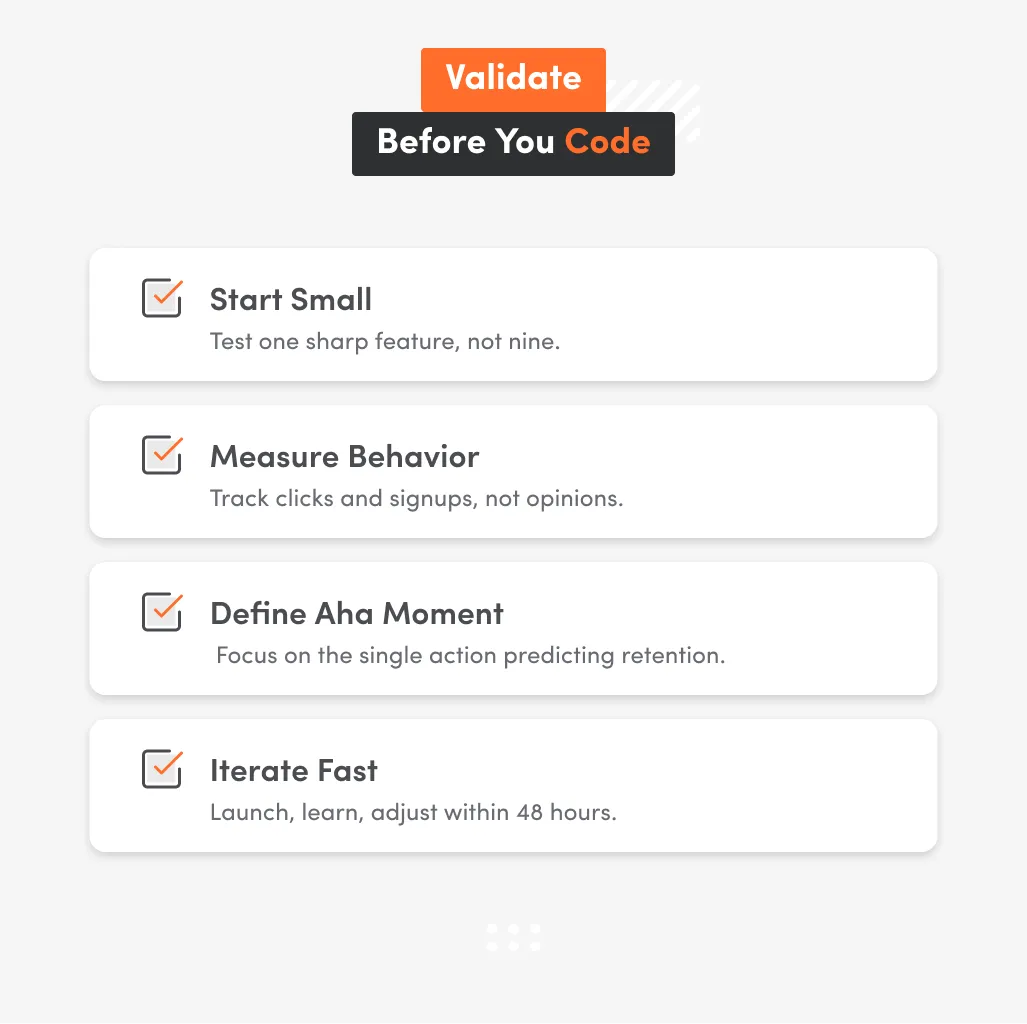The width and height of the screenshot is (1027, 1024).
Task: Uncheck the Measure Behavior checkbox
Action: [x=161, y=456]
